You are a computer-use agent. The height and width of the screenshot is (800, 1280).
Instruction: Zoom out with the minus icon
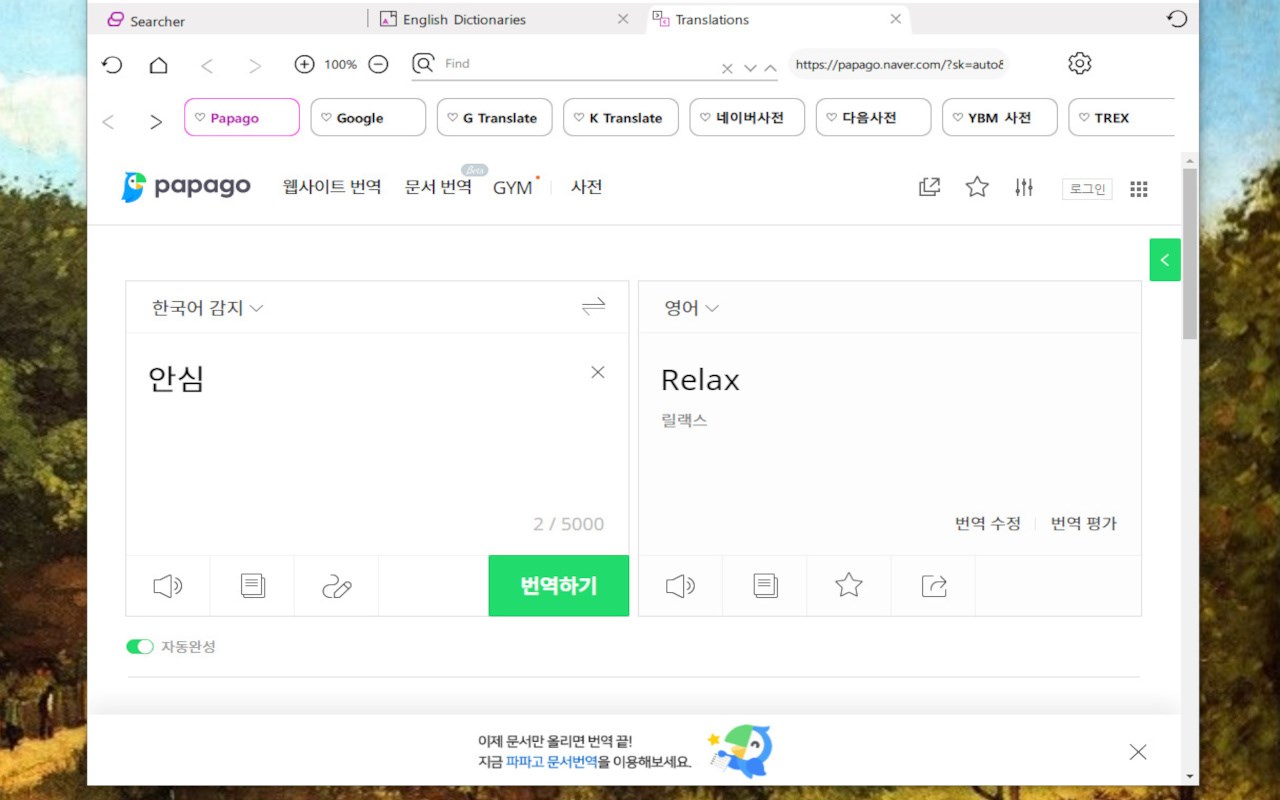(x=378, y=64)
